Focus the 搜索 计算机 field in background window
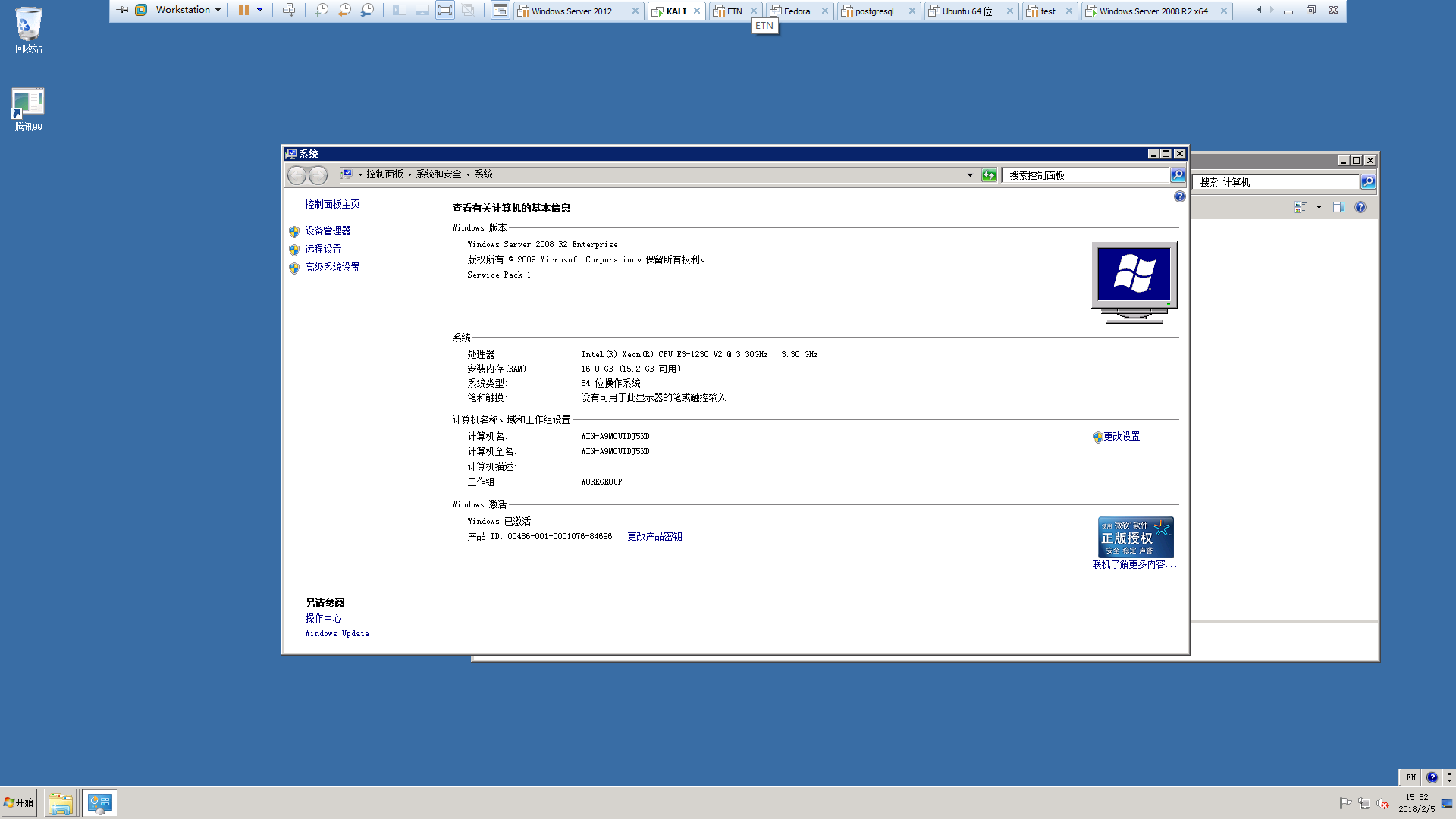 pyautogui.click(x=1276, y=182)
